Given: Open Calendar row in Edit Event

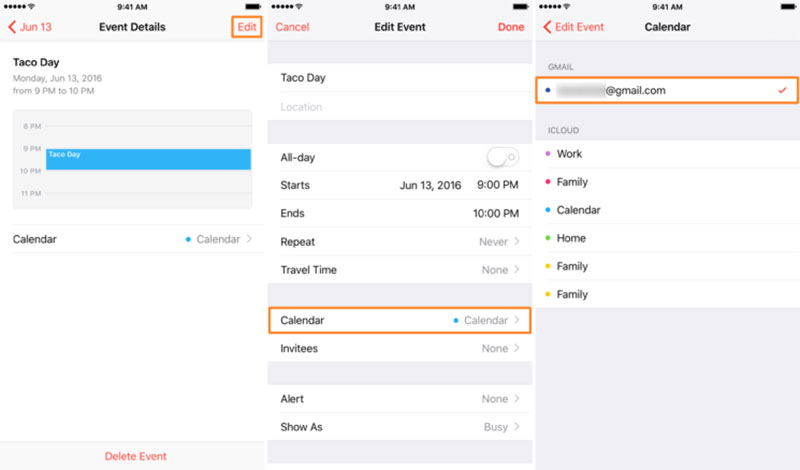Looking at the screenshot, I should coord(400,320).
